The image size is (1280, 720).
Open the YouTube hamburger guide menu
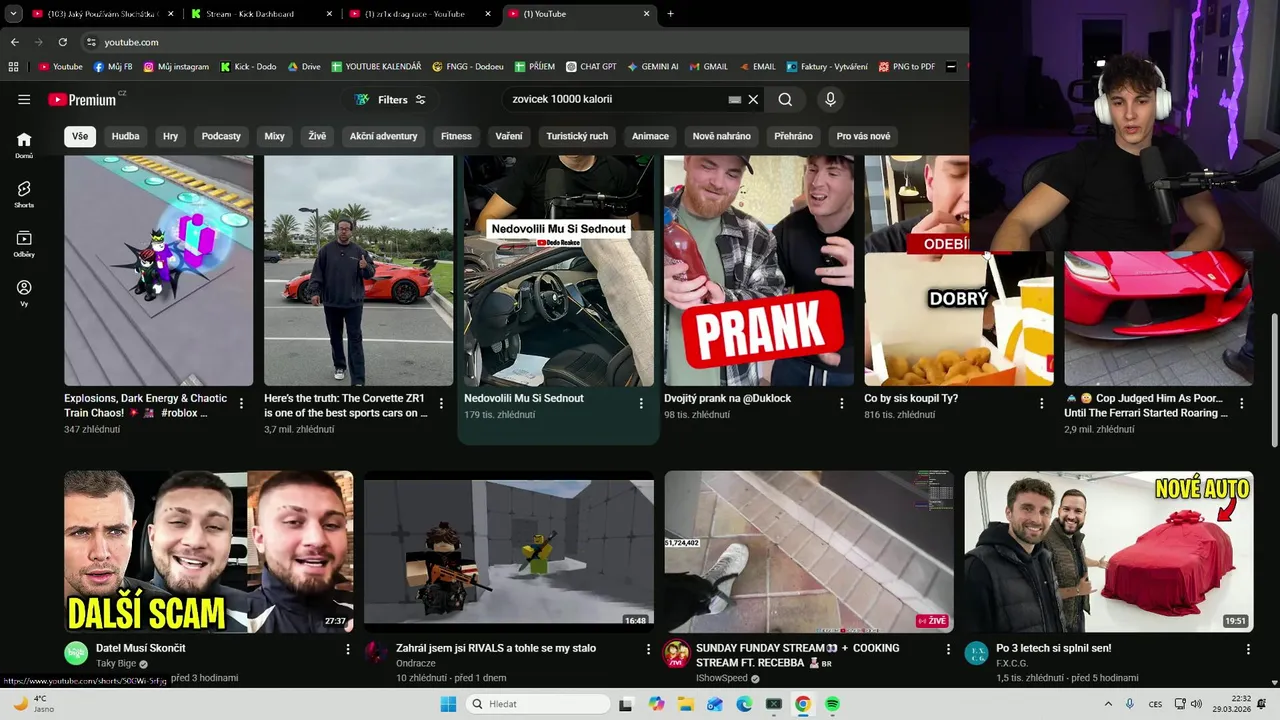tap(24, 99)
